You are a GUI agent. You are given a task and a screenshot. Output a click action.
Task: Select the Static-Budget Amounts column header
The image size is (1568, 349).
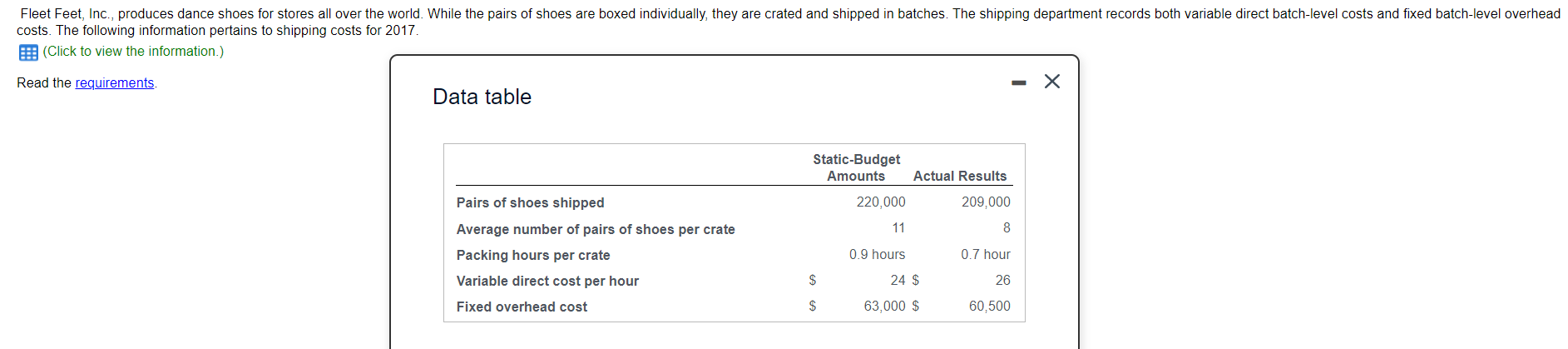[x=856, y=167]
